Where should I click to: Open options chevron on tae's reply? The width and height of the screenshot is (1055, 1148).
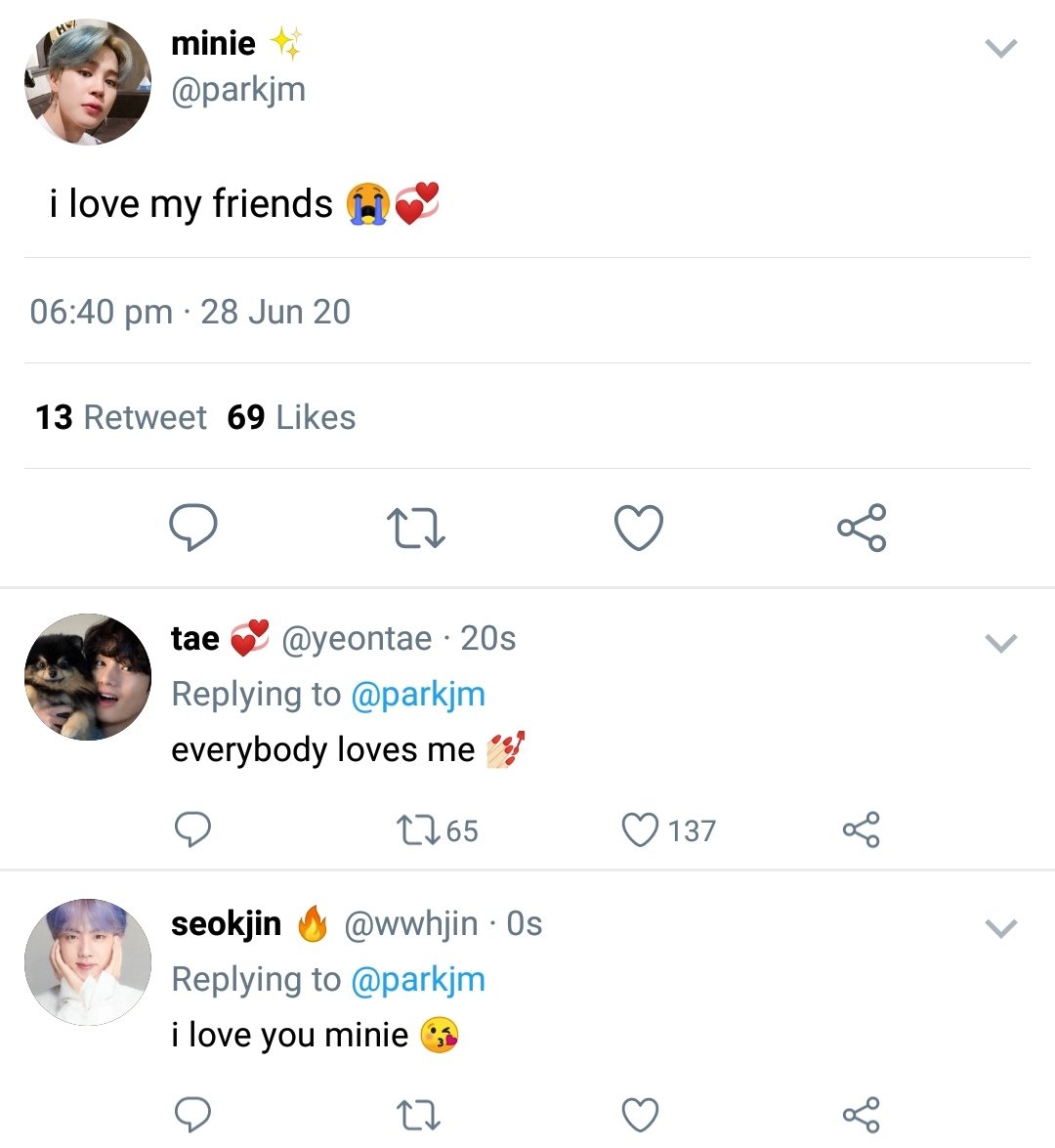pyautogui.click(x=1001, y=643)
